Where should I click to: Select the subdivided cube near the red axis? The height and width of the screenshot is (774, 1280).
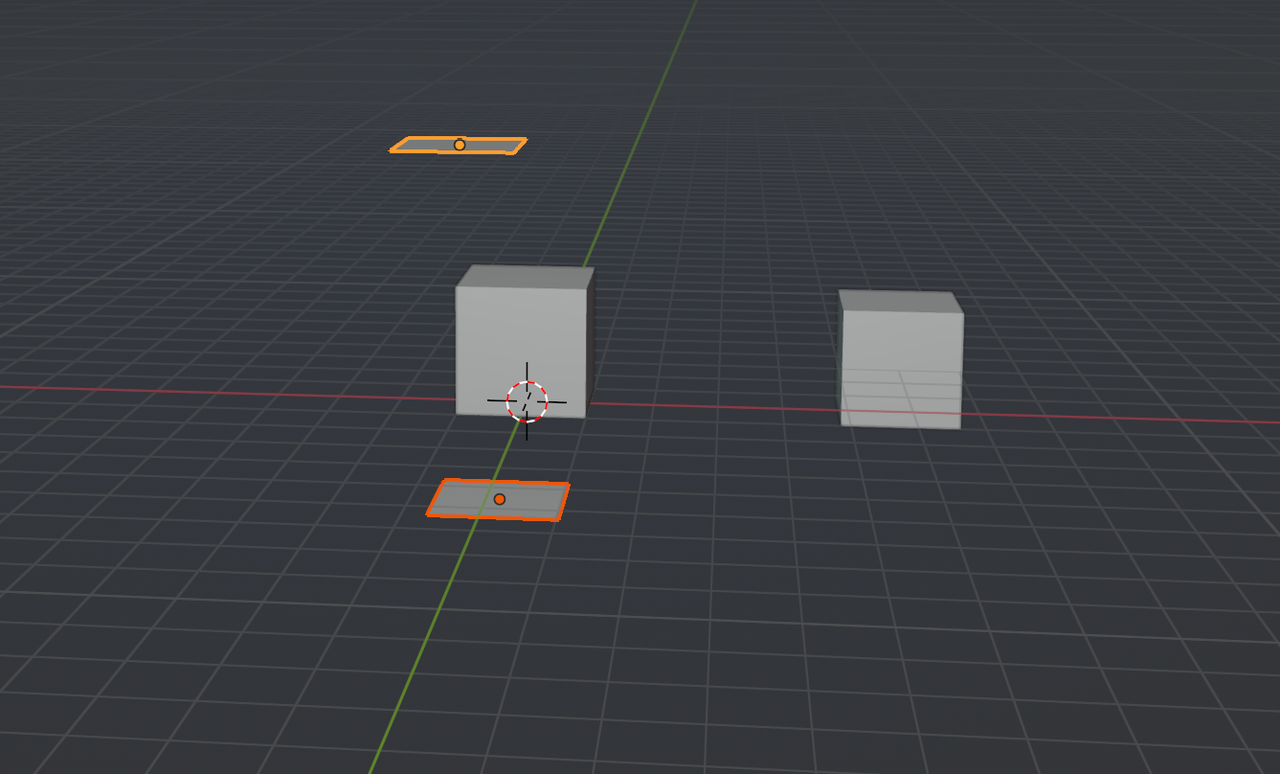(901, 359)
